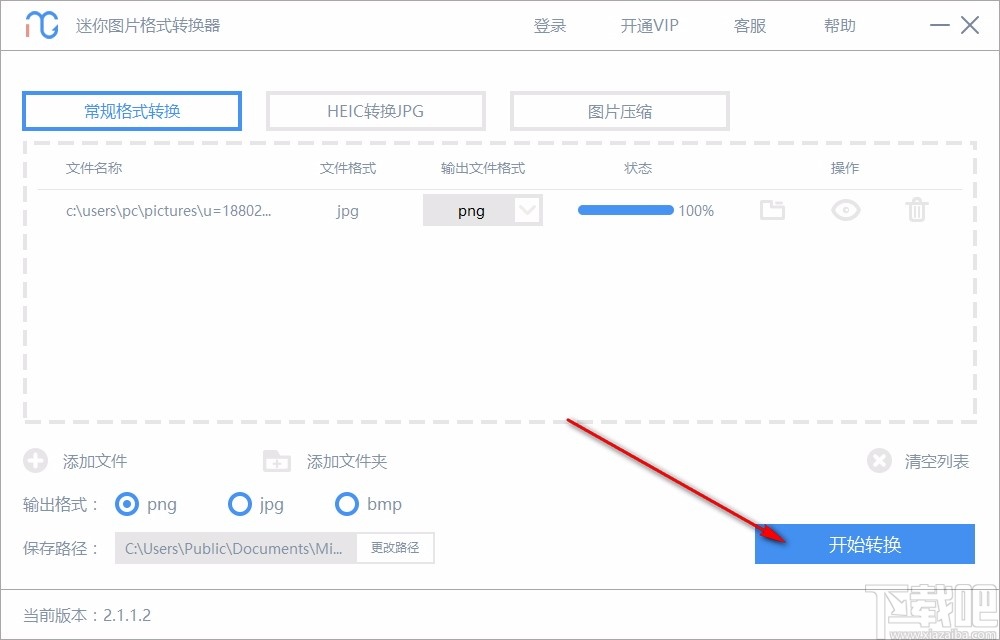Select the jpg output format radio button
Screen dimensions: 1000x640
(x=240, y=504)
